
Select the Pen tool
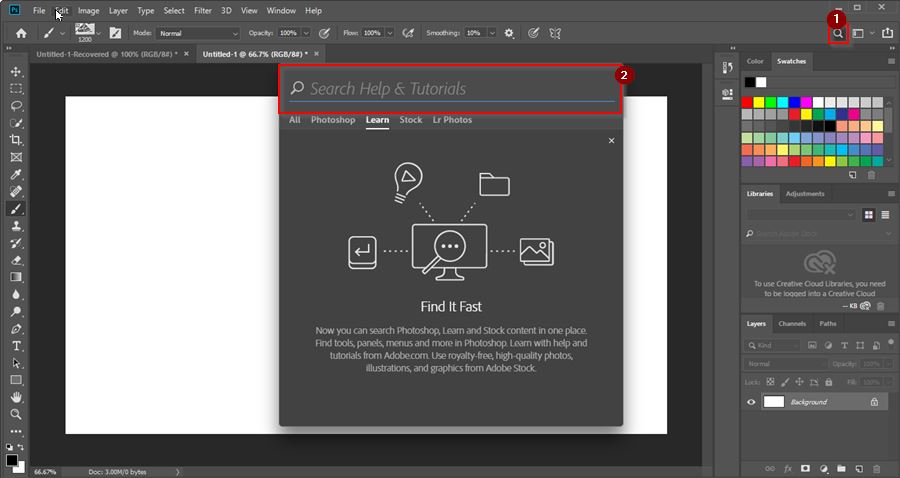pos(16,329)
